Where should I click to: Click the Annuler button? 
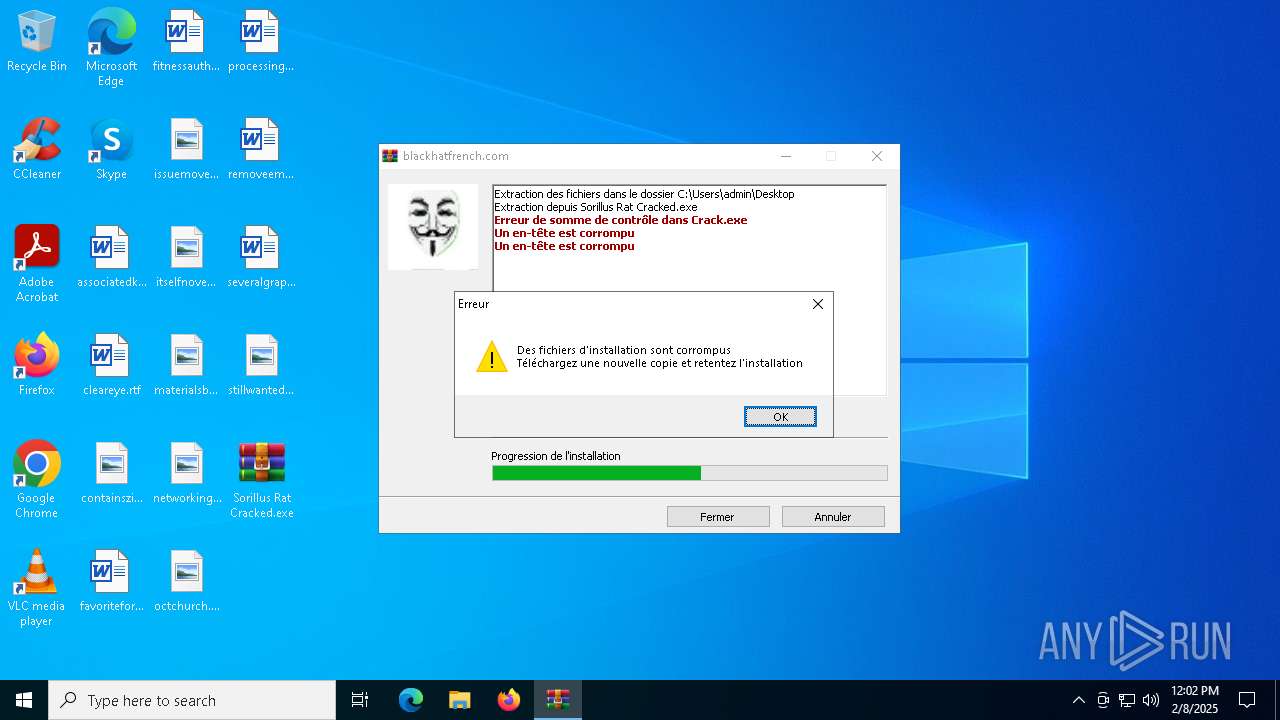833,517
